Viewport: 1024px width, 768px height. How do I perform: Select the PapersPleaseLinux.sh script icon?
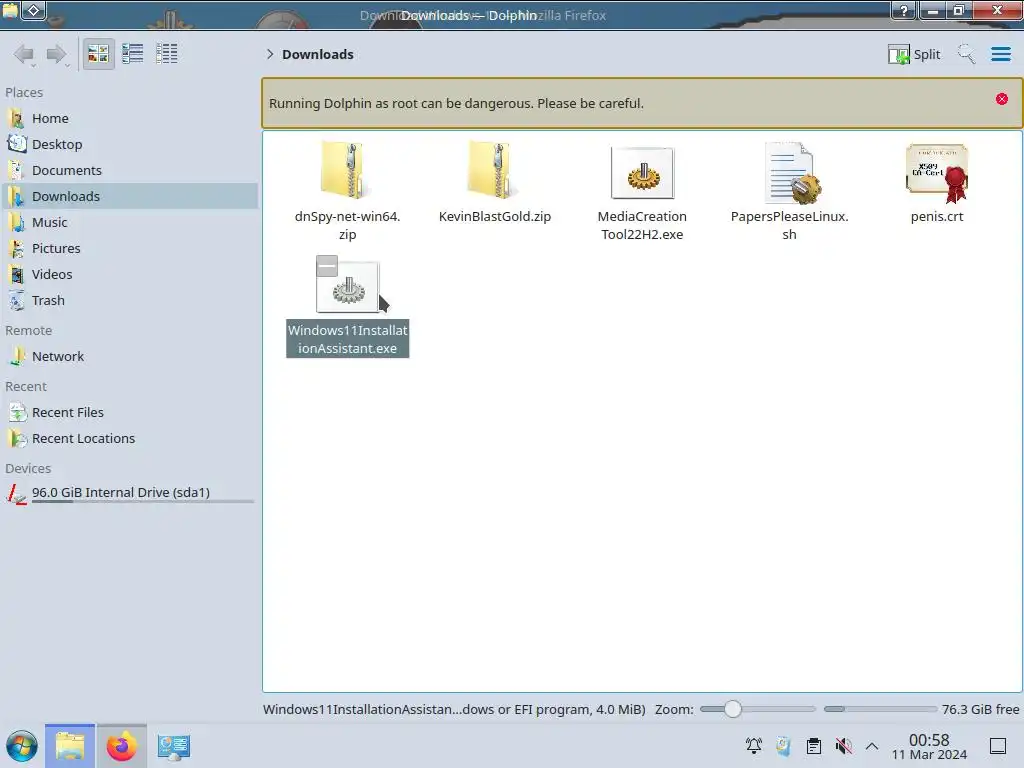pos(792,173)
